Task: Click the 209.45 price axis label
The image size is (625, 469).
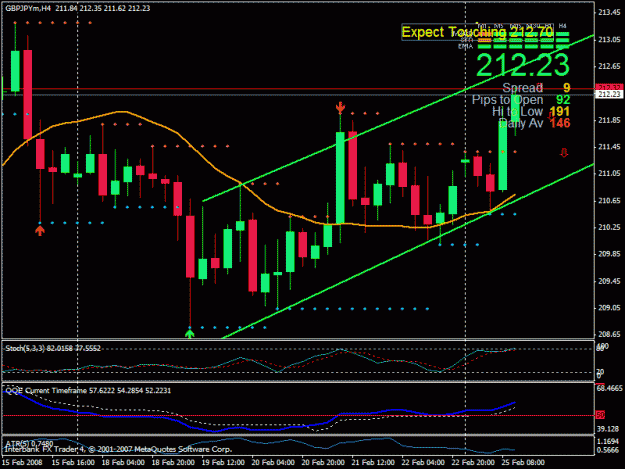Action: coord(609,281)
